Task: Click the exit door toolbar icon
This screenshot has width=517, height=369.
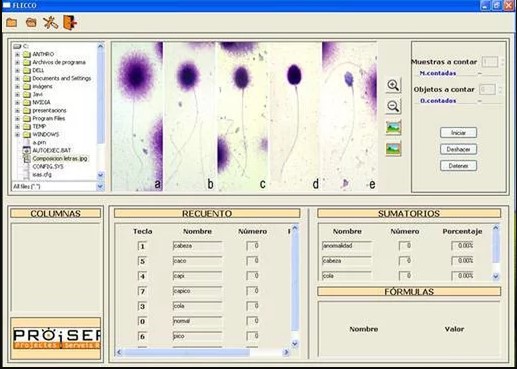Action: coord(70,23)
